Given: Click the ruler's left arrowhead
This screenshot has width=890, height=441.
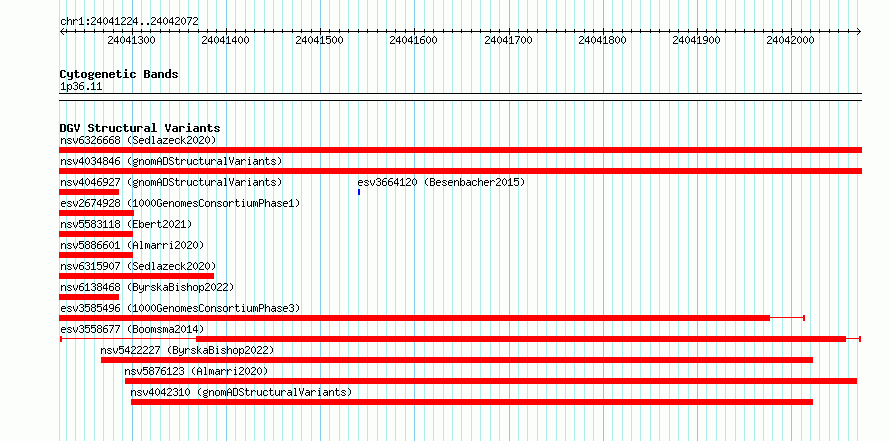Looking at the screenshot, I should [x=62, y=31].
